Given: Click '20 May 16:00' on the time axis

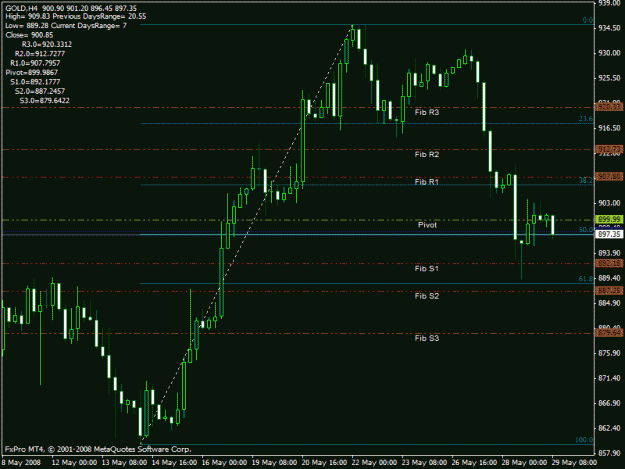Looking at the screenshot, I should tap(324, 463).
